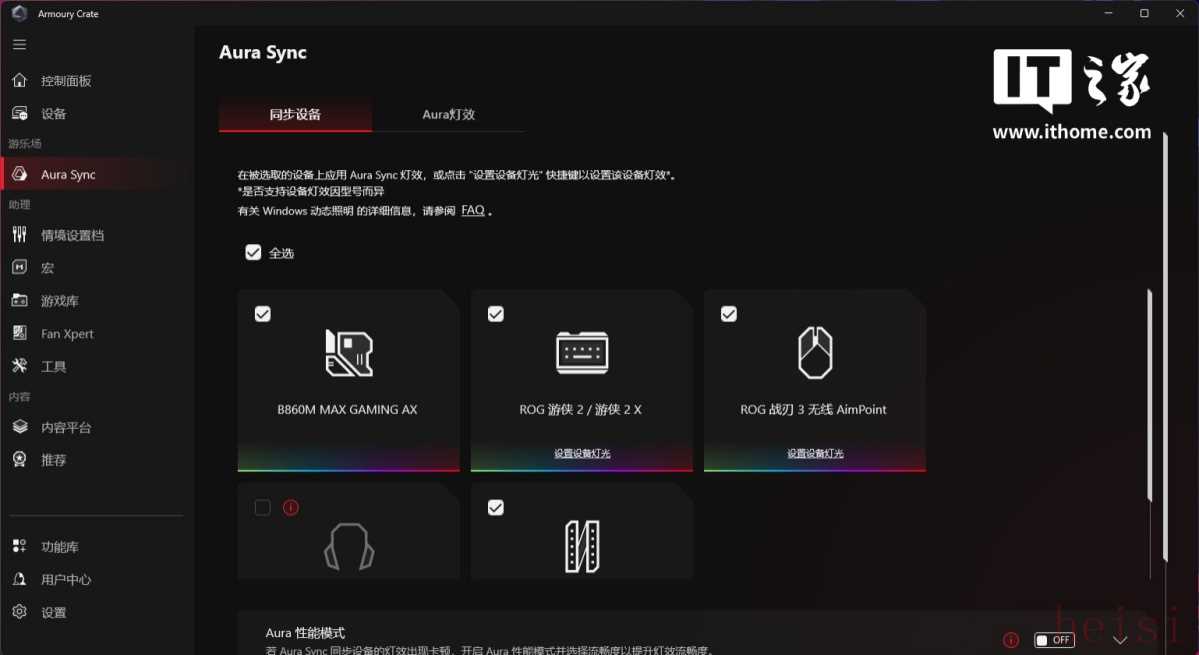Select the 同步设备 tab
The image size is (1199, 655).
[x=295, y=114]
